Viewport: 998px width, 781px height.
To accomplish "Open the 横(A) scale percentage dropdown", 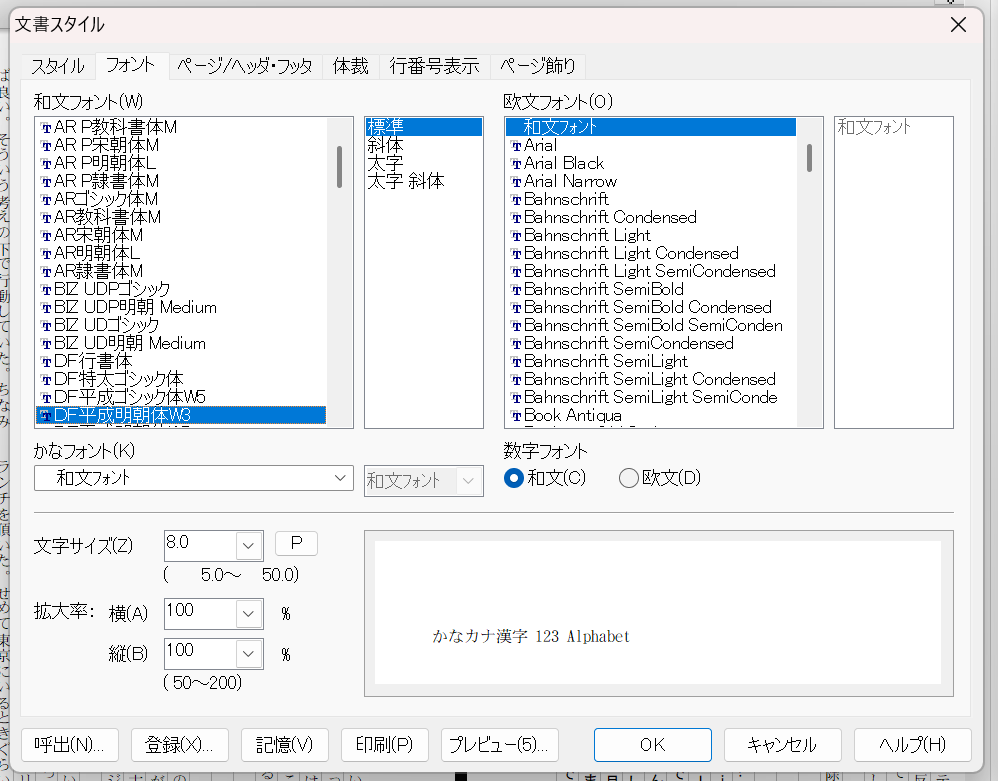I will (249, 613).
